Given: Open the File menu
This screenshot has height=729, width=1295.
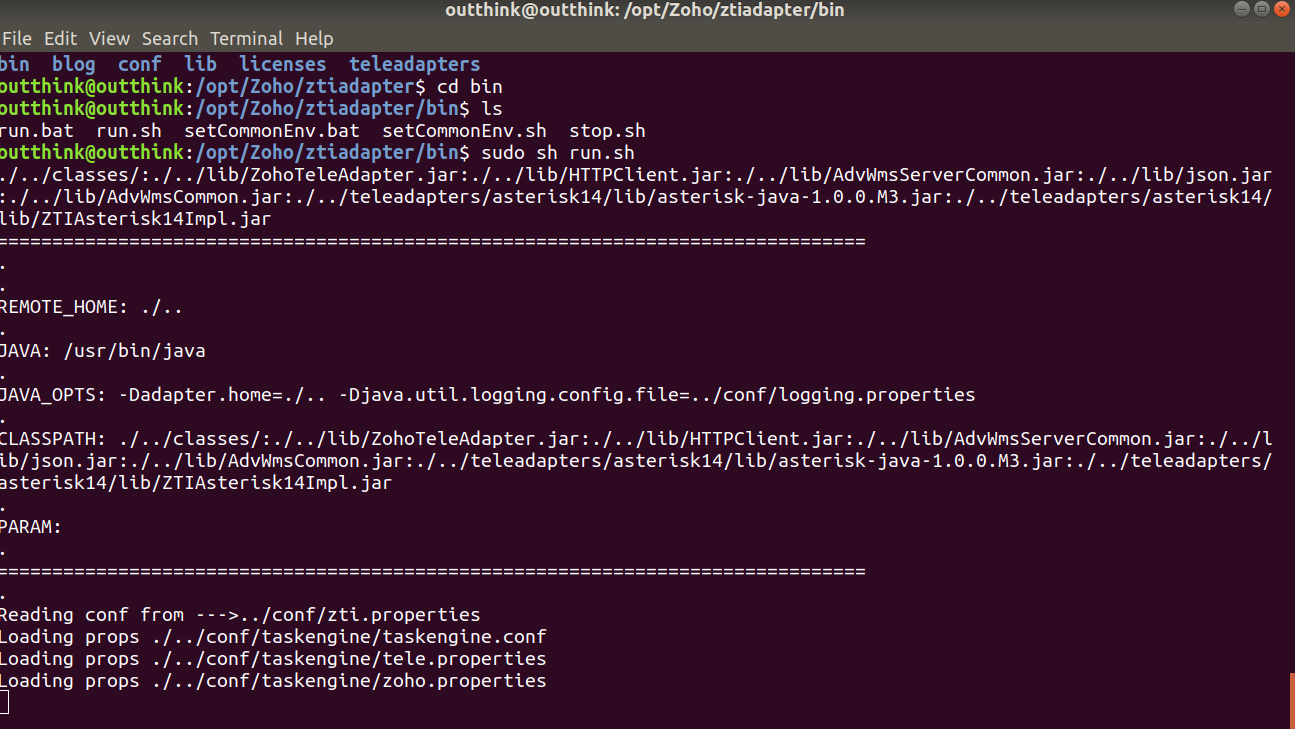Looking at the screenshot, I should [17, 39].
